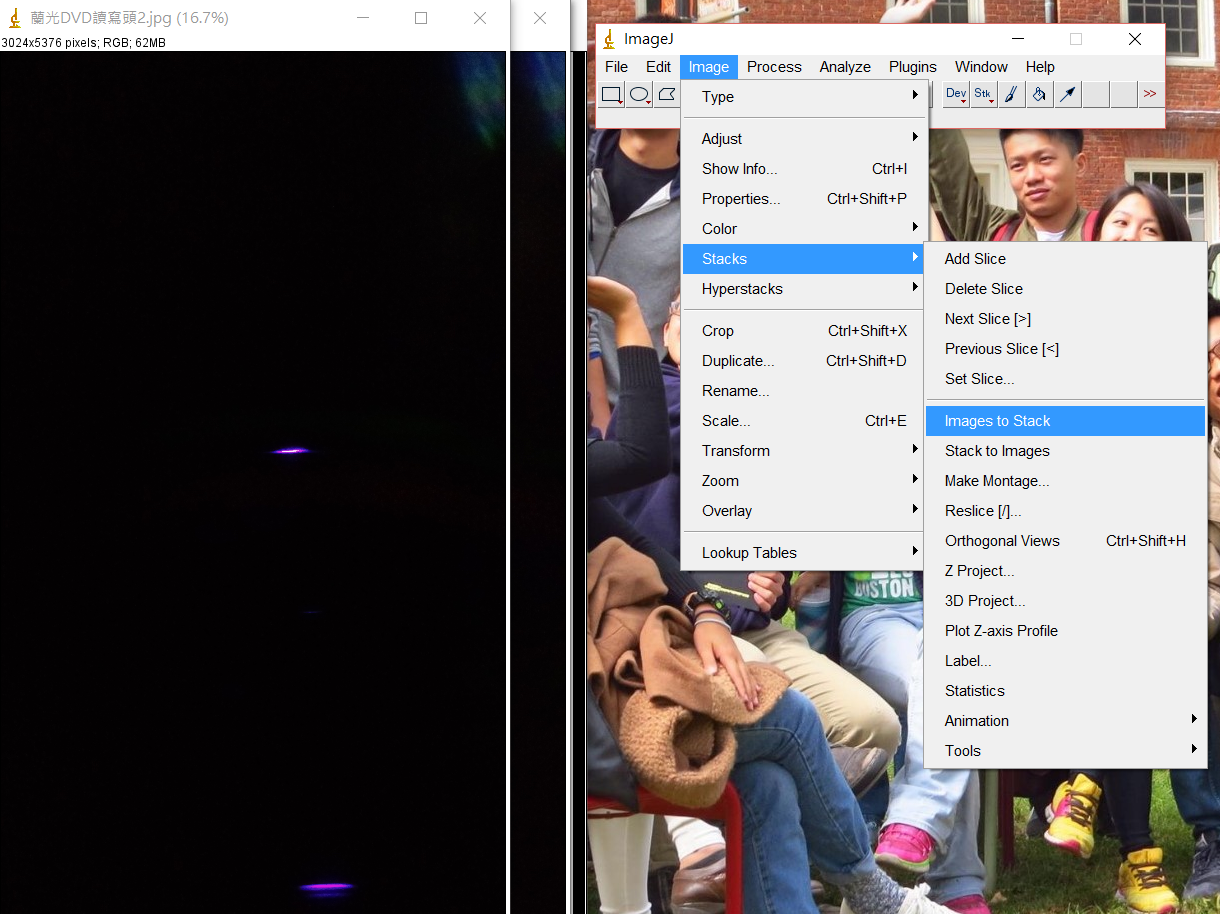1220x914 pixels.
Task: Choose Next Slice [>]
Action: pyautogui.click(x=1066, y=319)
